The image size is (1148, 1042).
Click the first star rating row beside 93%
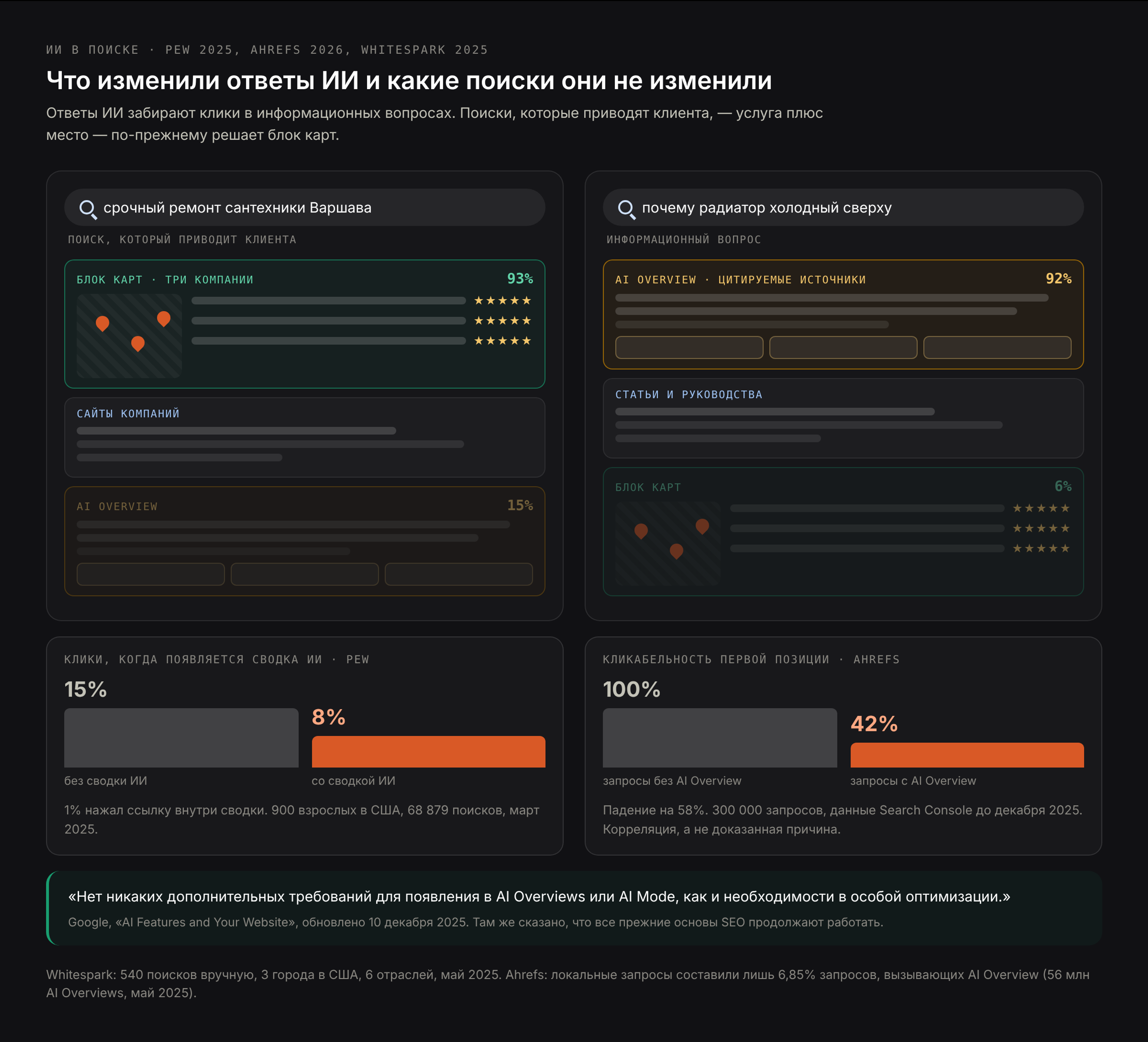pos(502,301)
